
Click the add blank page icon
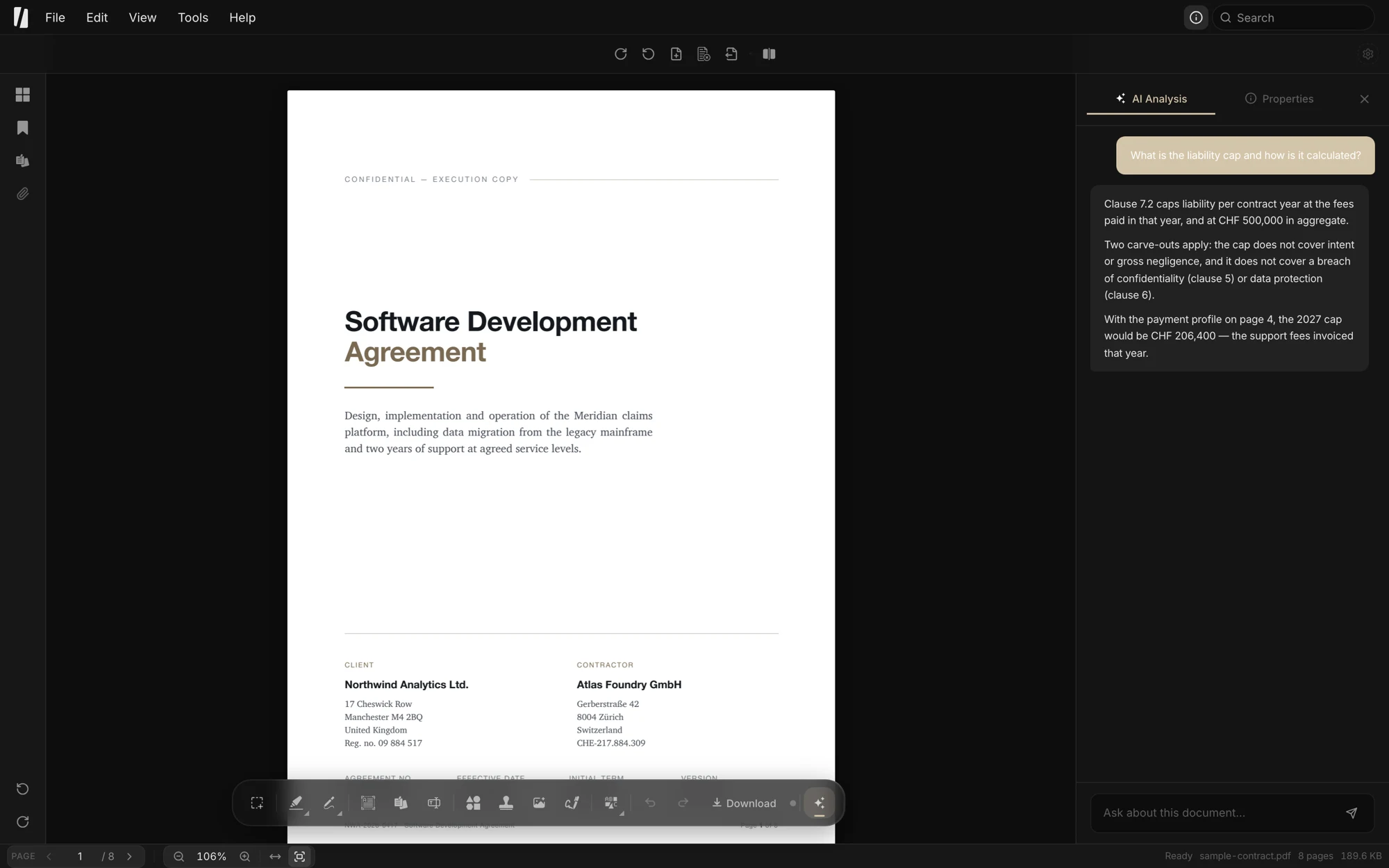676,54
